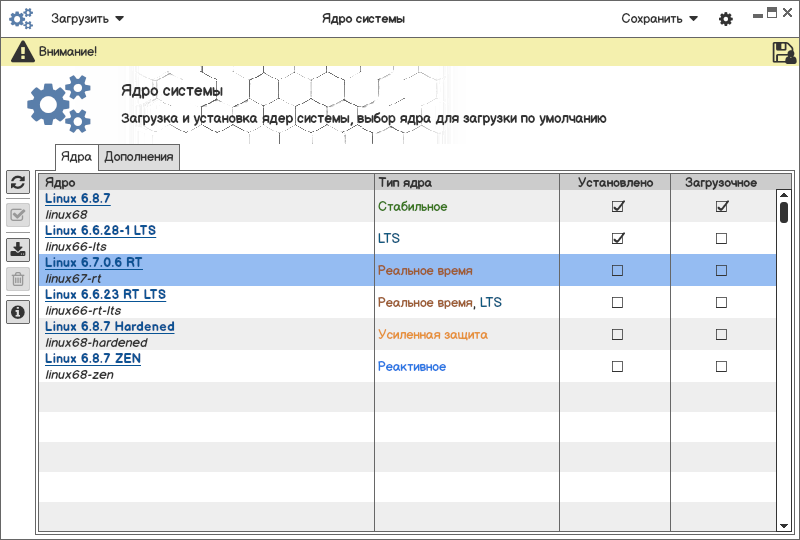The height and width of the screenshot is (540, 800).
Task: Click the vertical scrollbar handle
Action: [784, 212]
